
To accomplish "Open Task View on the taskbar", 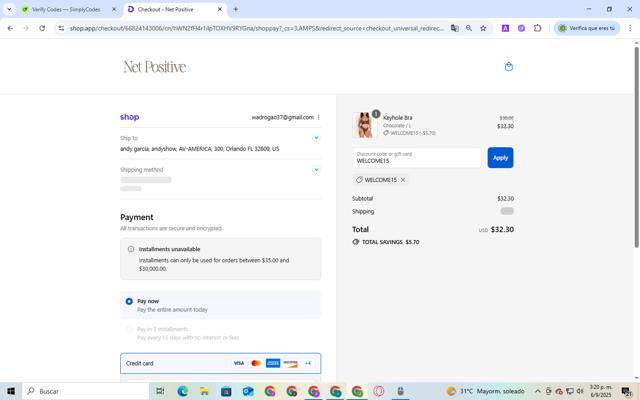I will pos(160,391).
